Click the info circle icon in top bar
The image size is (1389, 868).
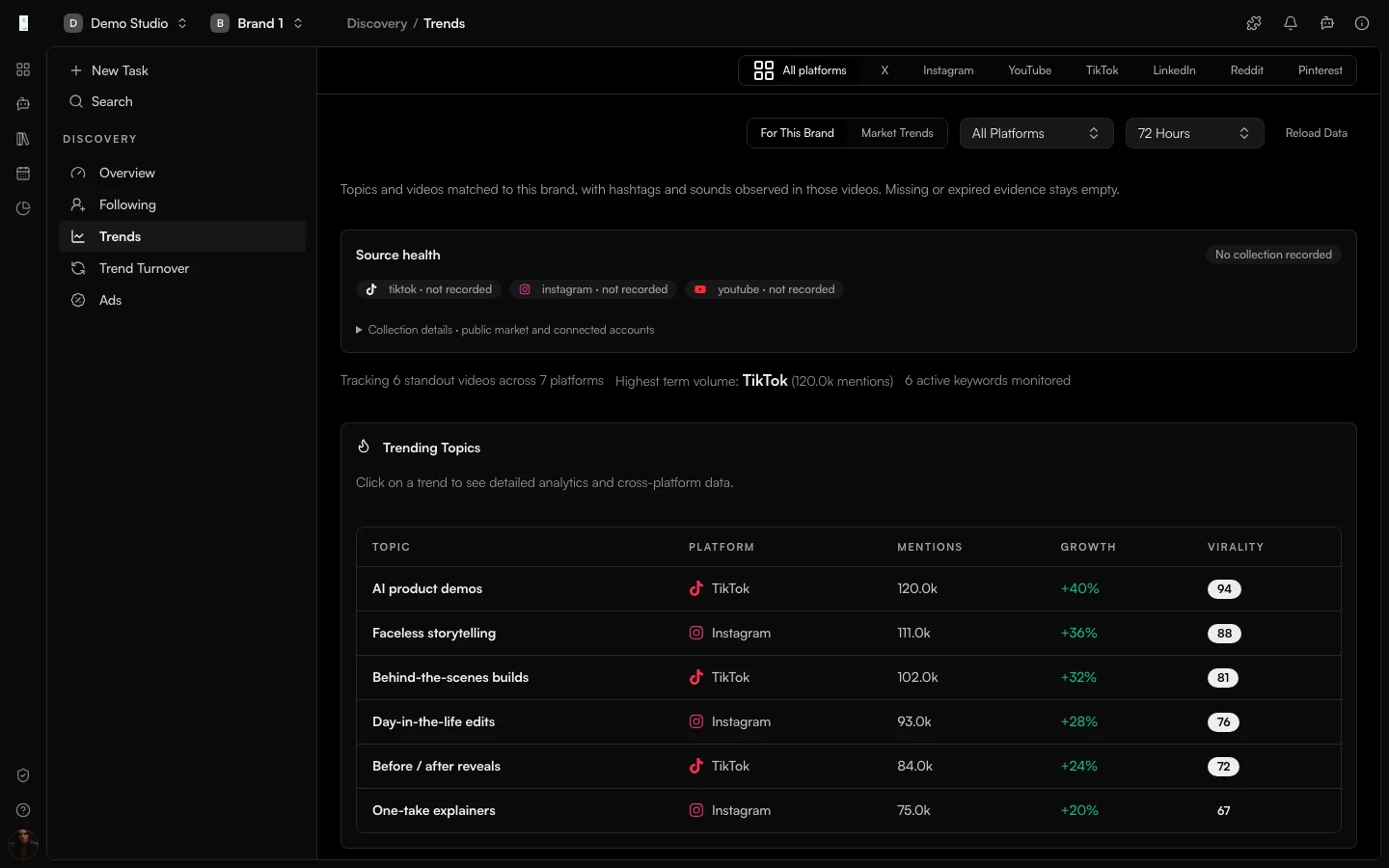pos(1362,23)
